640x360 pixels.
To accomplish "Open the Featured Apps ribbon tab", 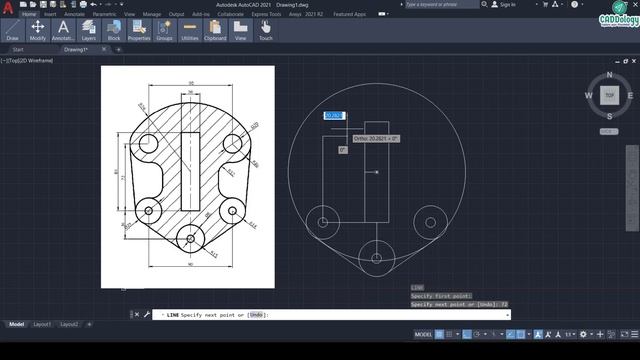I will coord(349,14).
